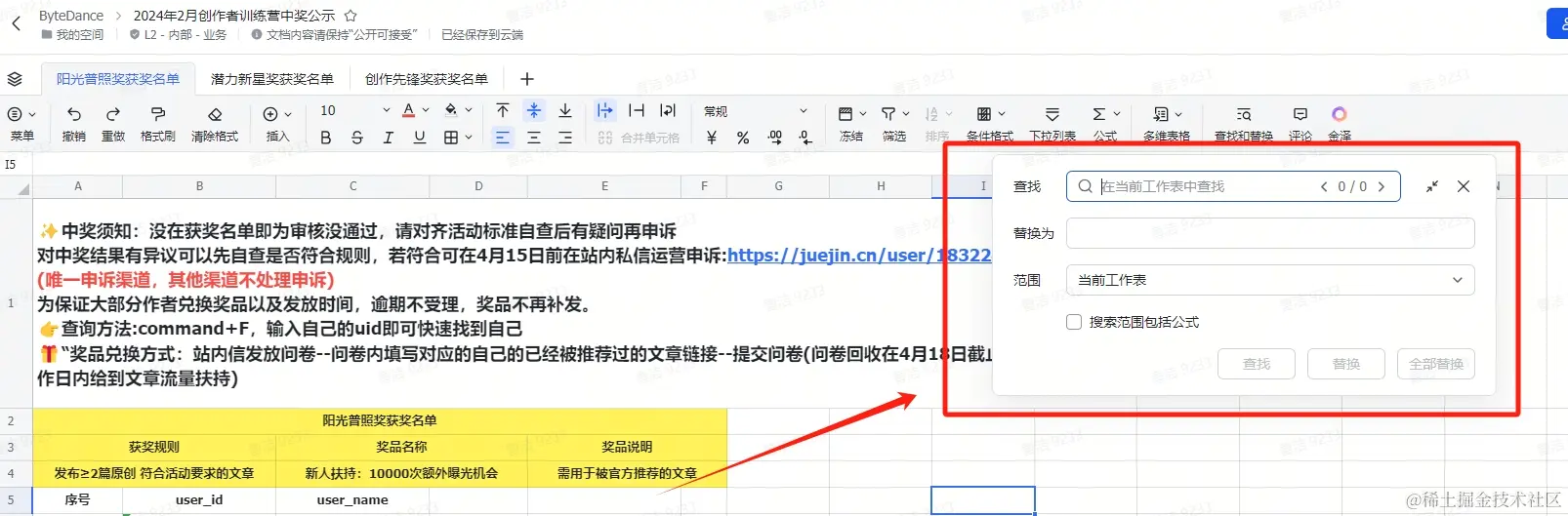Redo the last action (重做)

click(113, 122)
